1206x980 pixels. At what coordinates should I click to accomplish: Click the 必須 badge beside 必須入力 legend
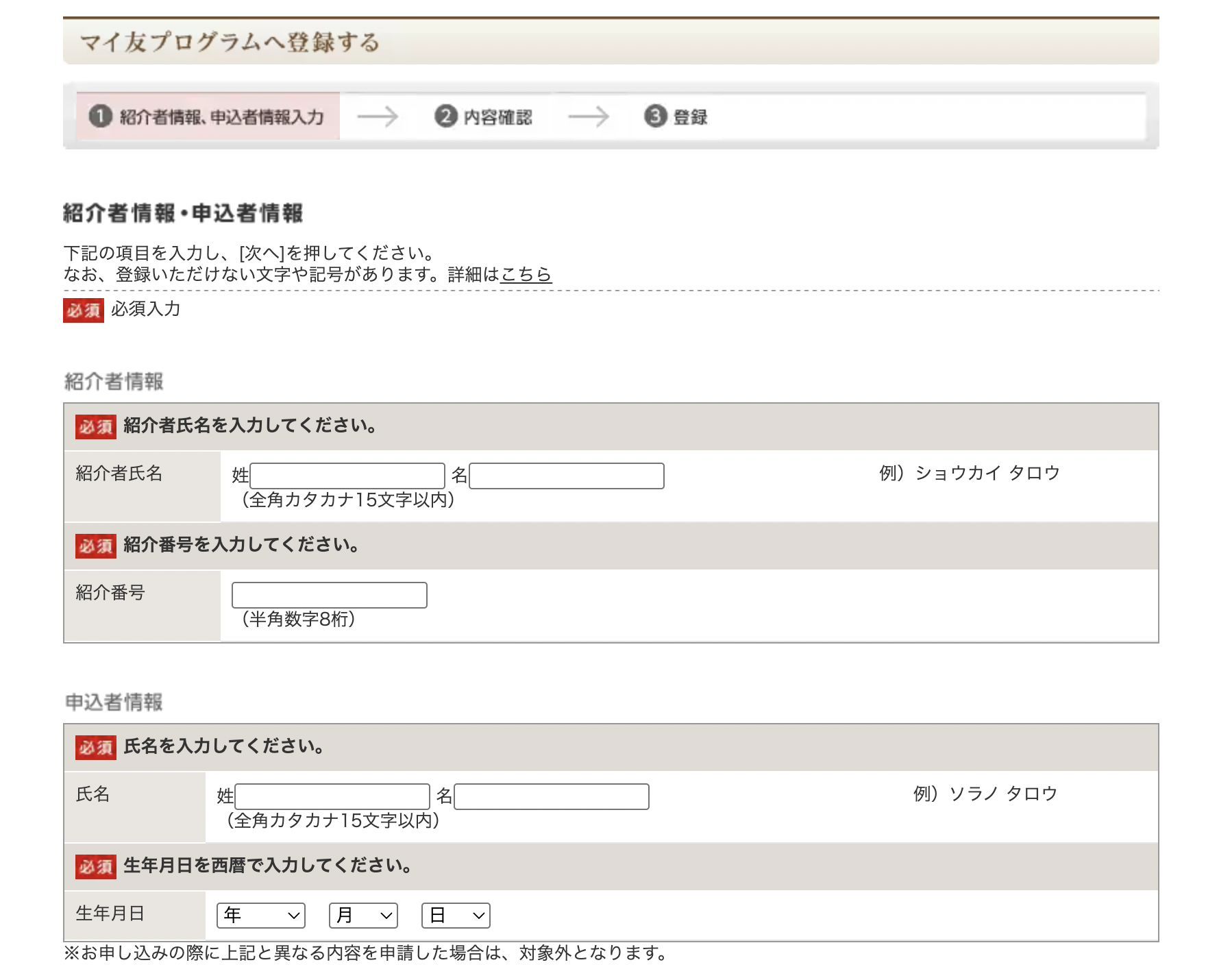tap(84, 310)
